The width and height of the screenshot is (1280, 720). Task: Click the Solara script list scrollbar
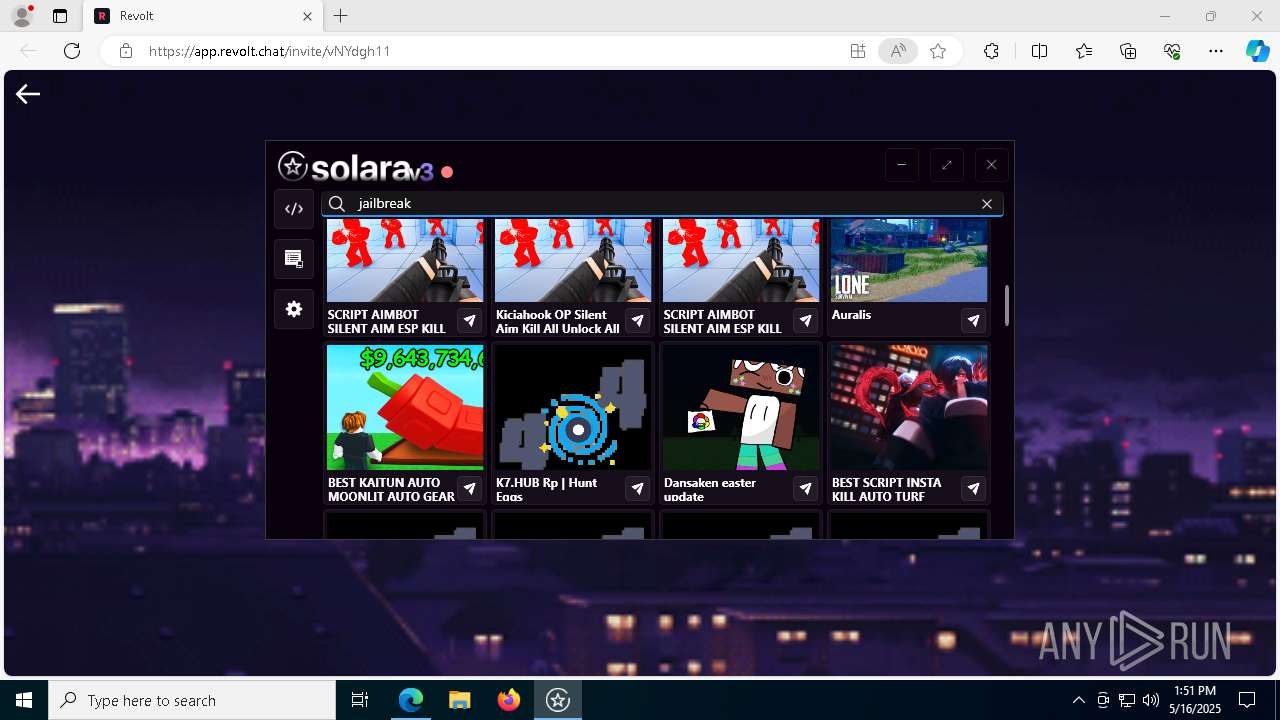[1006, 305]
